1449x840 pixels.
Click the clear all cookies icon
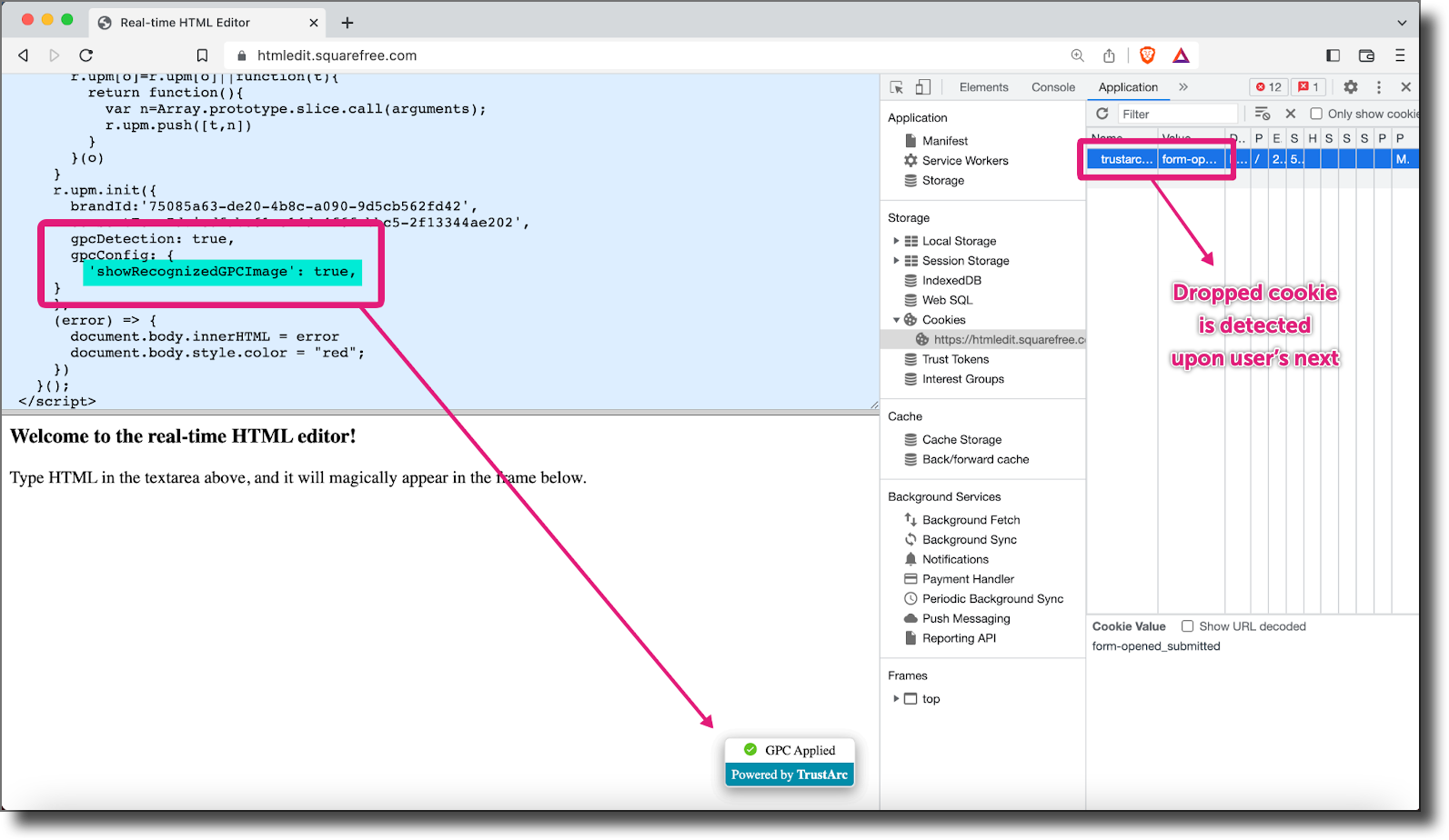[1263, 114]
